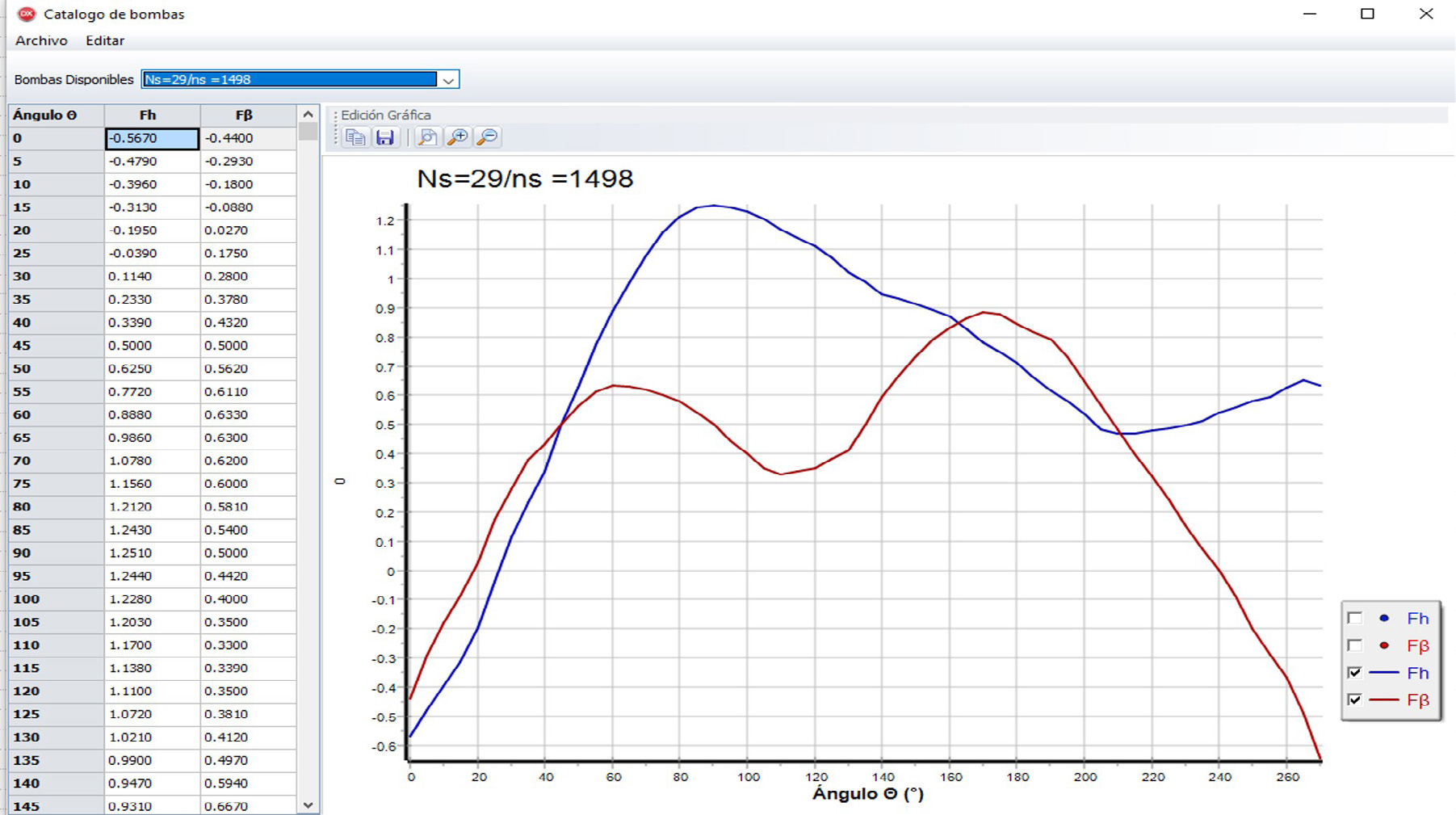
Task: Click Fh value 0.9860 at angle 65
Action: 152,438
